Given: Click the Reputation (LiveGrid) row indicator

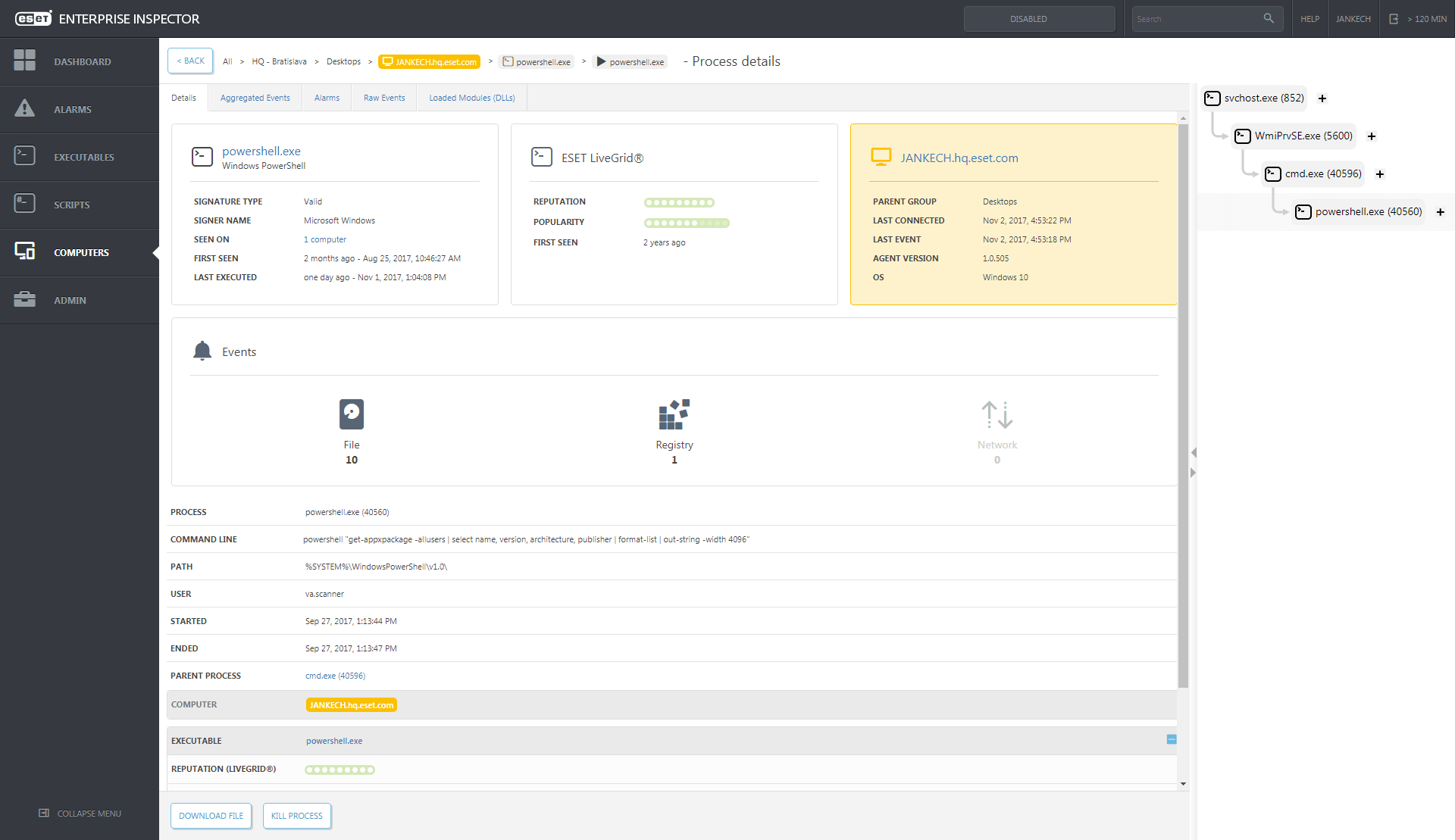Looking at the screenshot, I should [339, 770].
